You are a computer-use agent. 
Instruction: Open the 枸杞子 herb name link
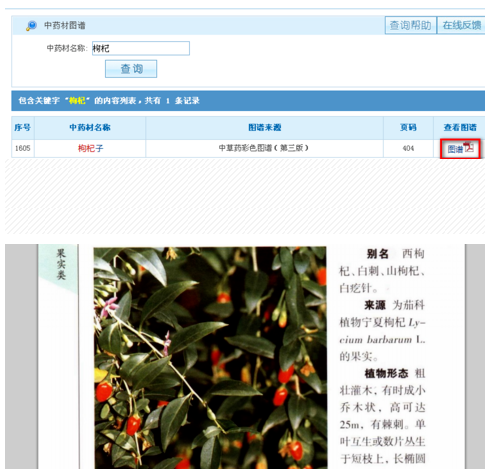click(90, 148)
